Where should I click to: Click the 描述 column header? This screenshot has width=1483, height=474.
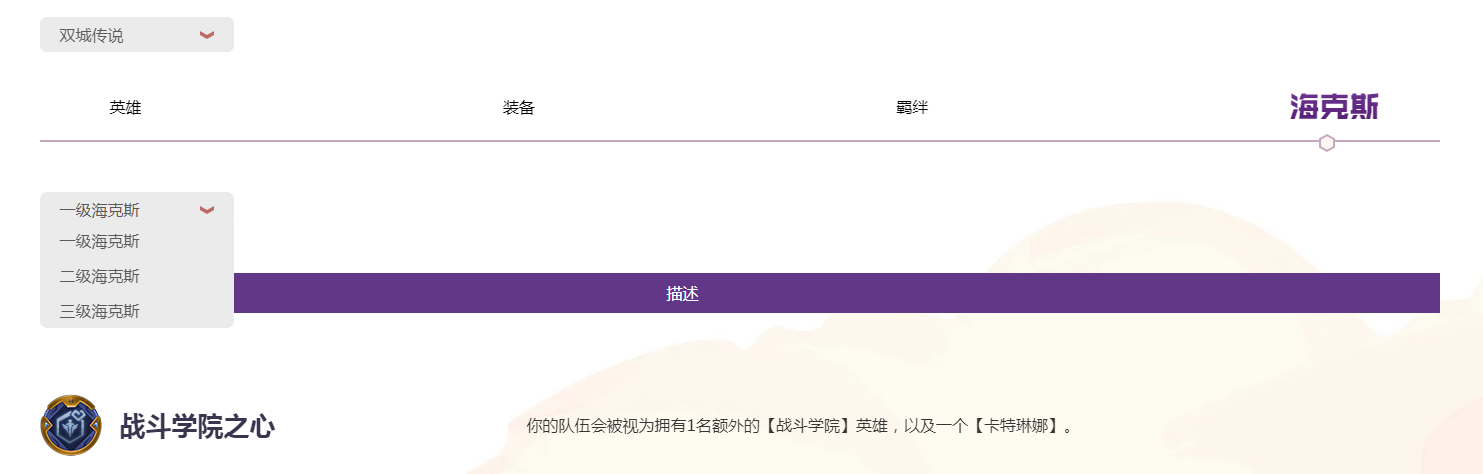pos(682,294)
